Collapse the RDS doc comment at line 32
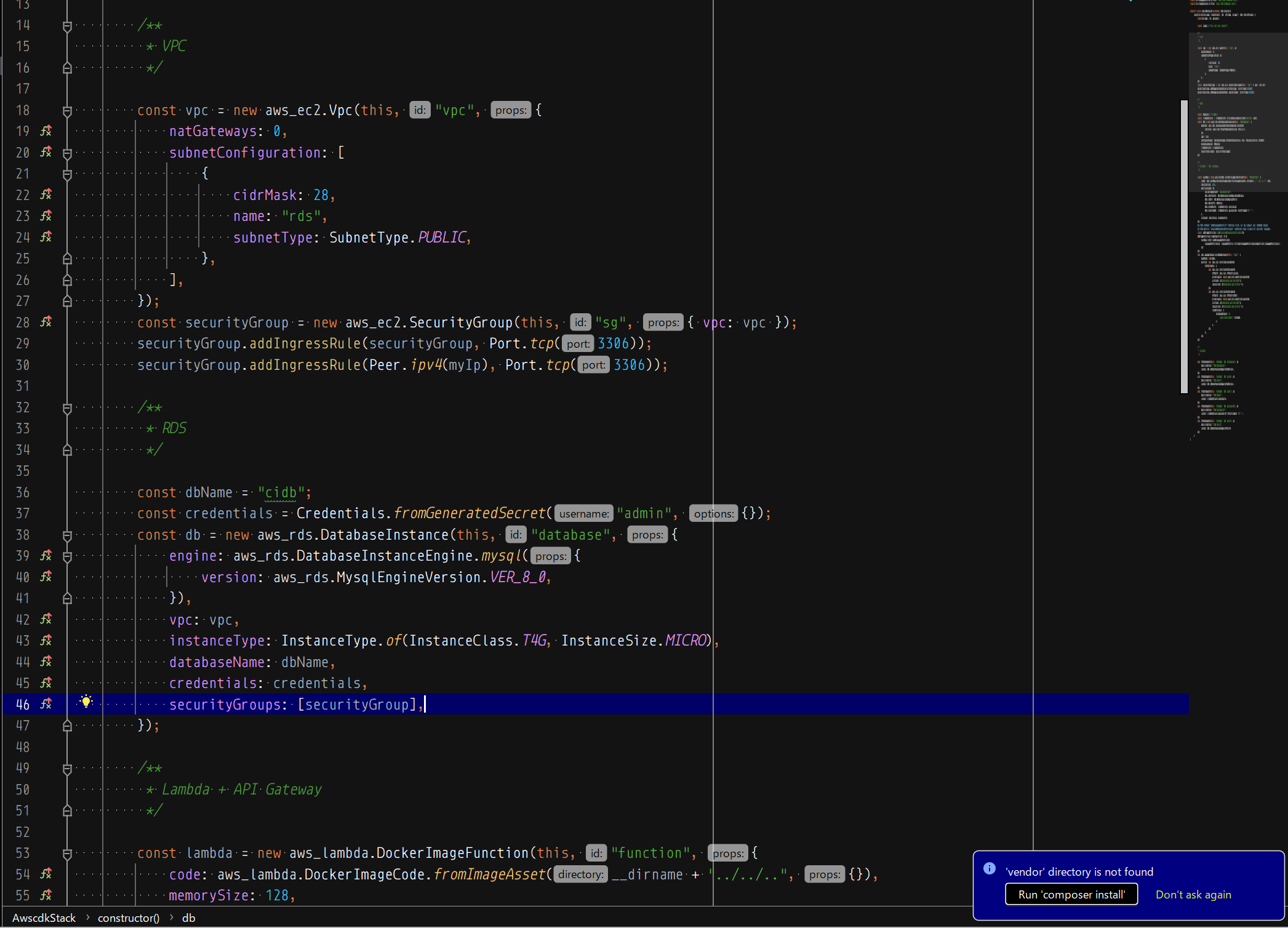 tap(68, 408)
